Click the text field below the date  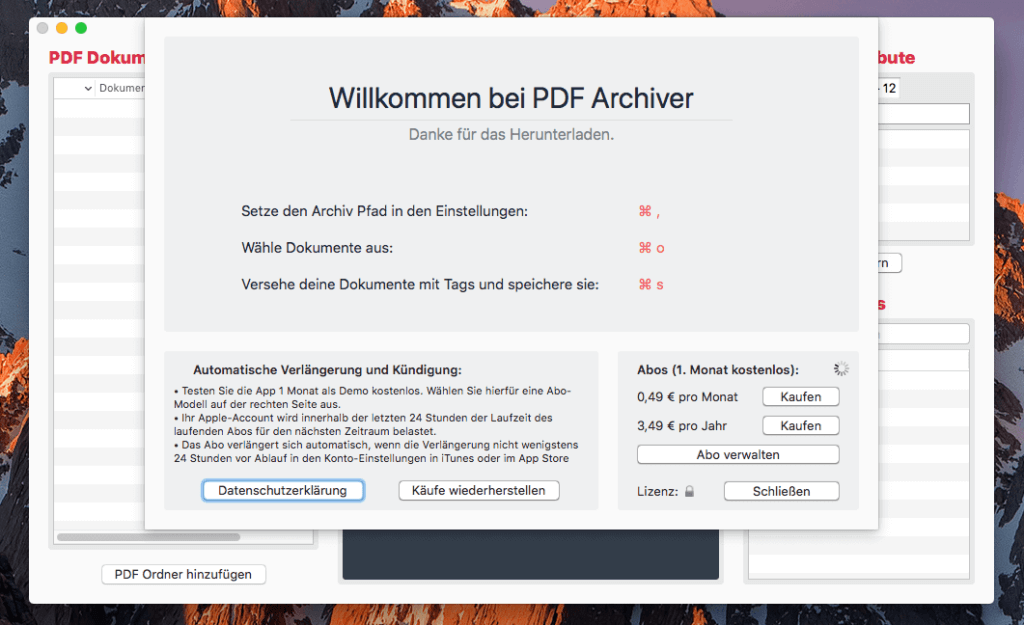click(x=924, y=113)
